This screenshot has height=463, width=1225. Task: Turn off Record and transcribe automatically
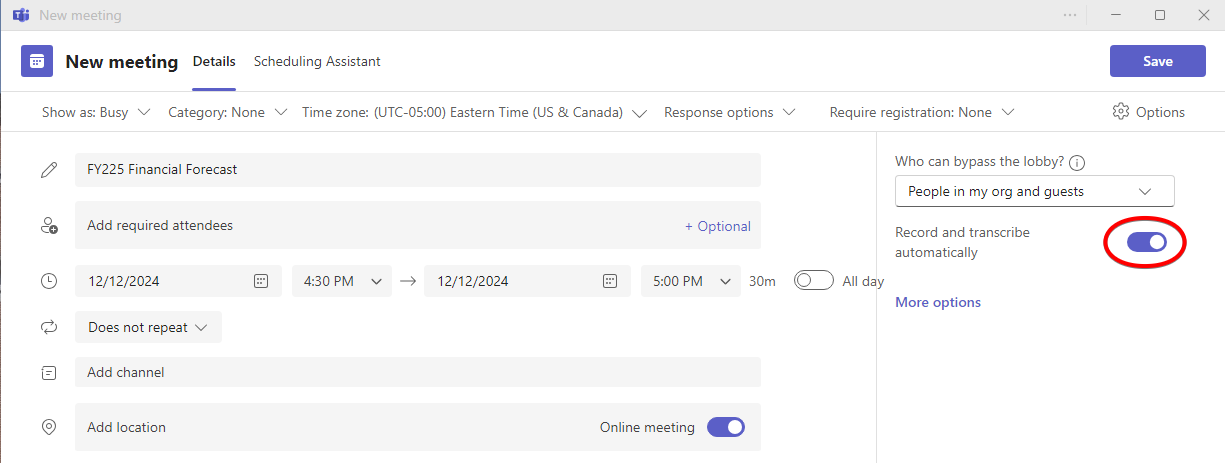click(1146, 242)
